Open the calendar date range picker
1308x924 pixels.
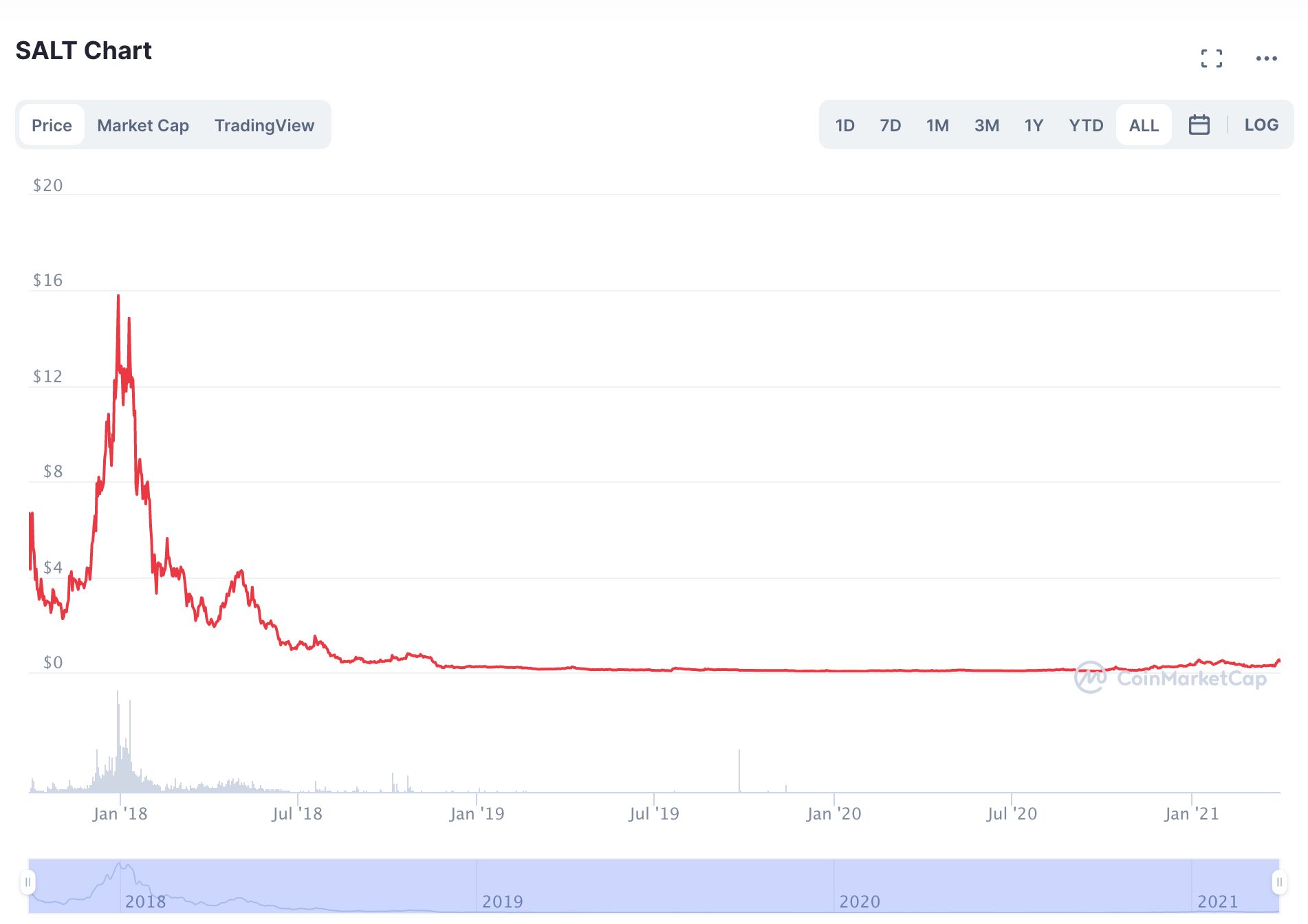pyautogui.click(x=1199, y=125)
